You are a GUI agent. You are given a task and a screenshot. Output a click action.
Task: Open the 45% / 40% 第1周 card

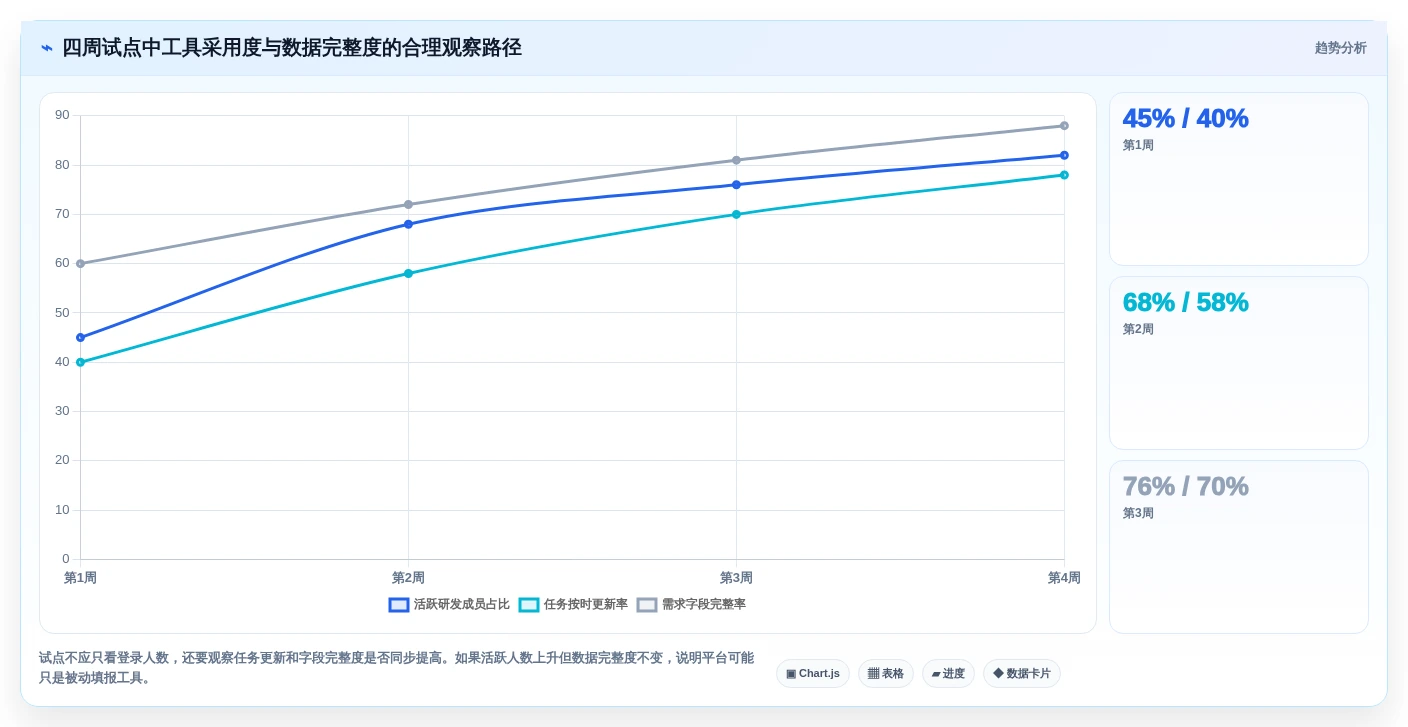[1239, 179]
